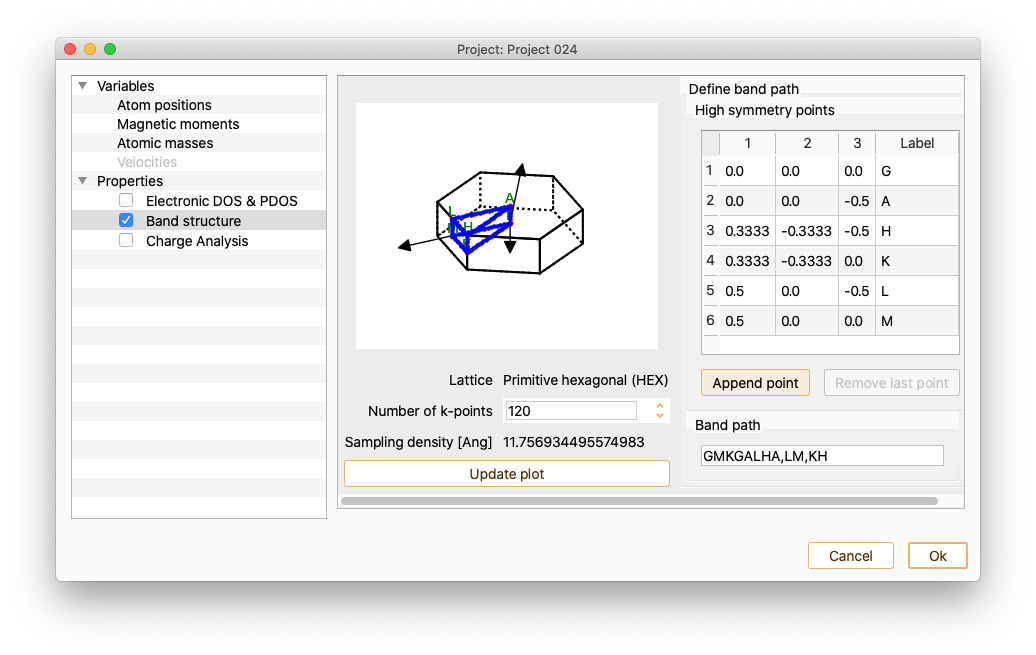Screen dimensions: 1036x655
Task: Click the Update plot button
Action: pyautogui.click(x=507, y=474)
